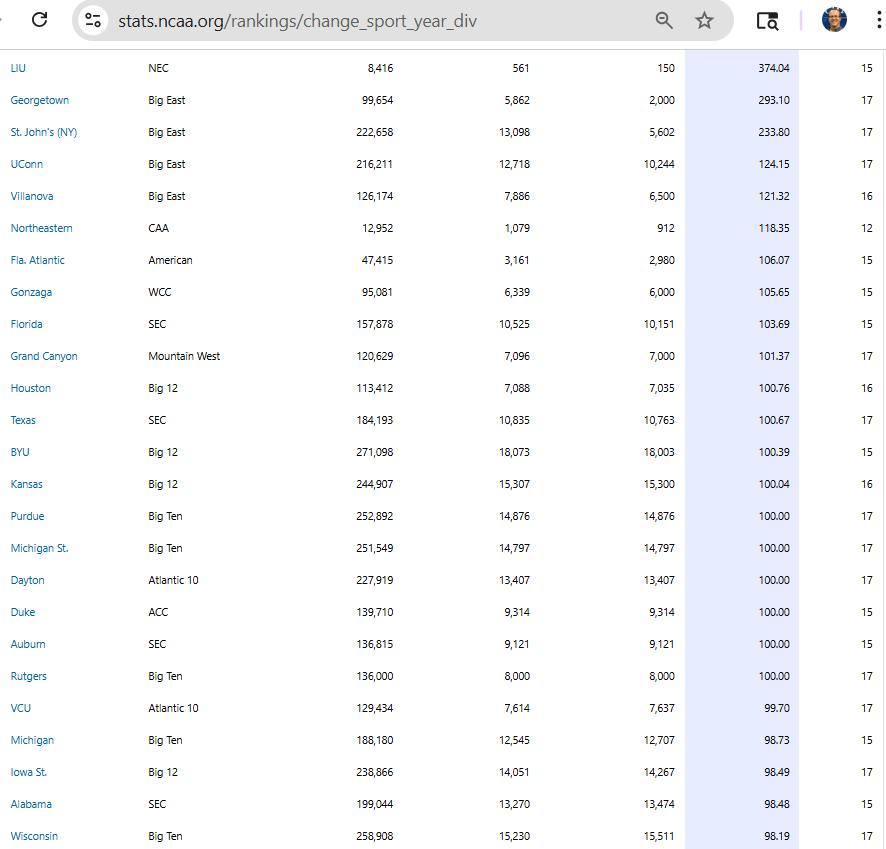Open the Gonzaga team link
This screenshot has height=849, width=886.
click(31, 293)
